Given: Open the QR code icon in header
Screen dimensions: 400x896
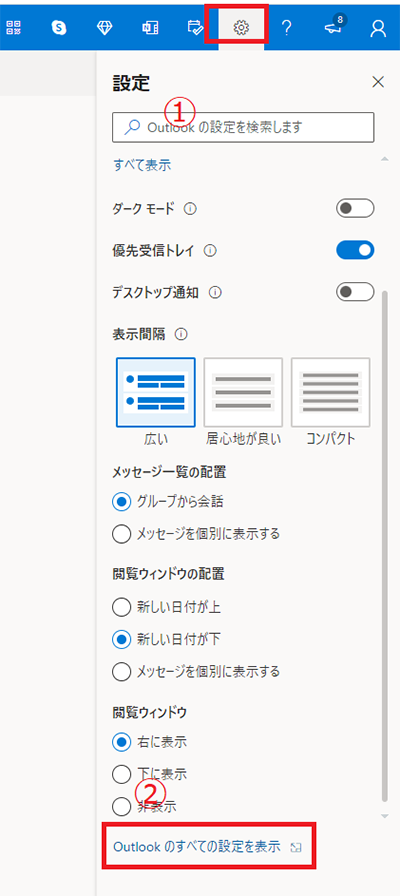Looking at the screenshot, I should point(13,27).
